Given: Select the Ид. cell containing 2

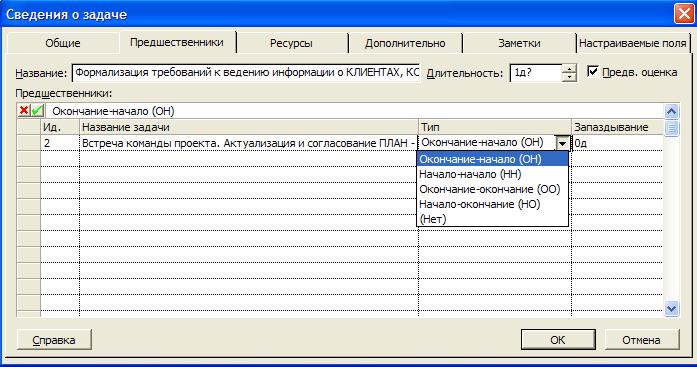Looking at the screenshot, I should click(x=60, y=143).
